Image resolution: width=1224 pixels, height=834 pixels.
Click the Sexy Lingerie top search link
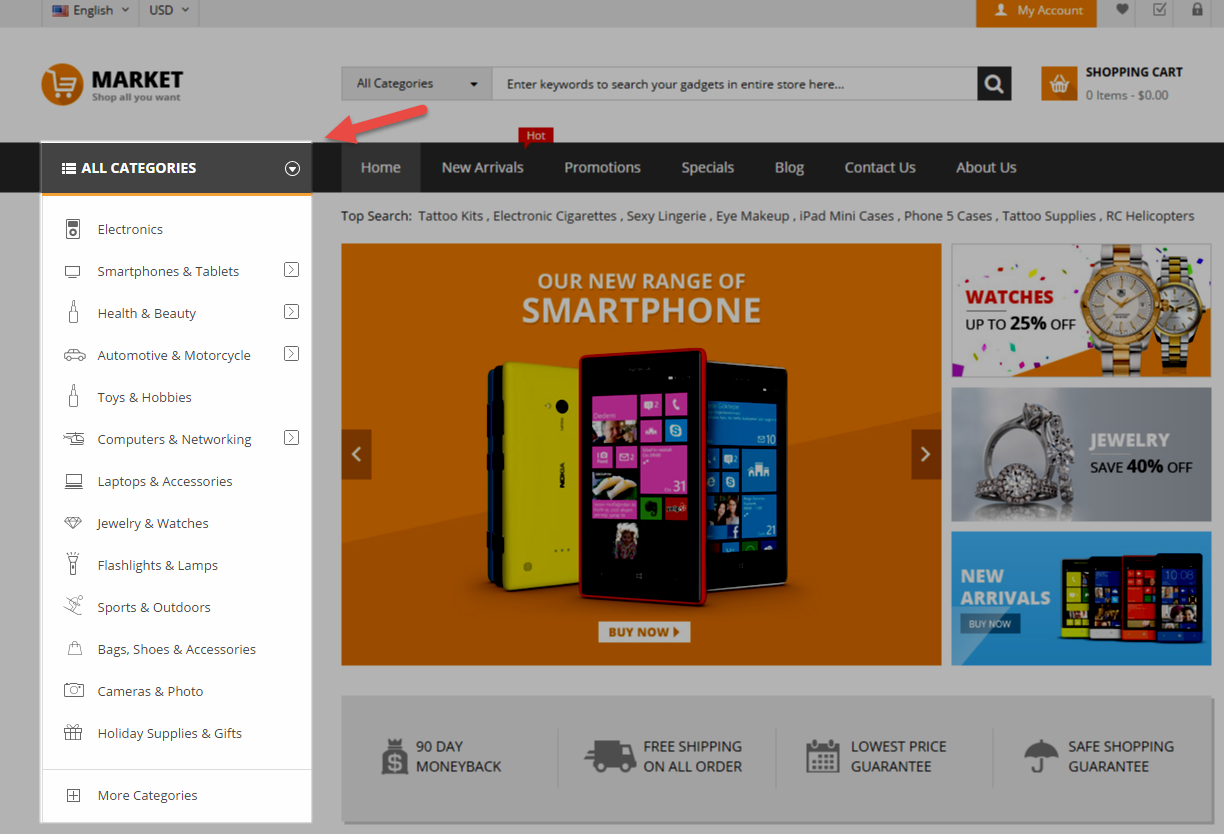(x=666, y=216)
